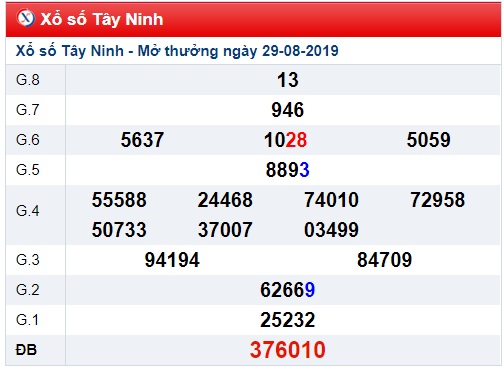This screenshot has width=504, height=369.
Task: Open the draw date 29-08-2019 heading link
Action: pyautogui.click(x=177, y=51)
